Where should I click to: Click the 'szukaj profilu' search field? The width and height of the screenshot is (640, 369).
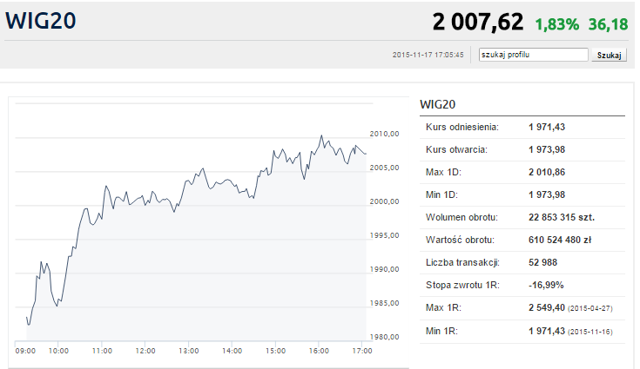pos(533,55)
